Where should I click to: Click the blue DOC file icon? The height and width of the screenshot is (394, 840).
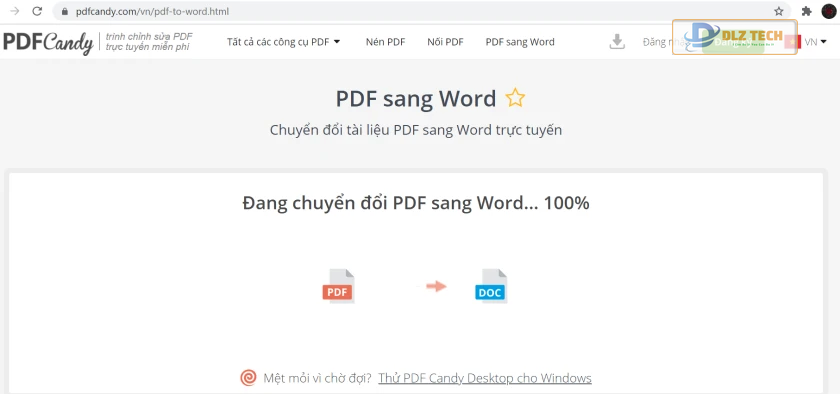491,286
